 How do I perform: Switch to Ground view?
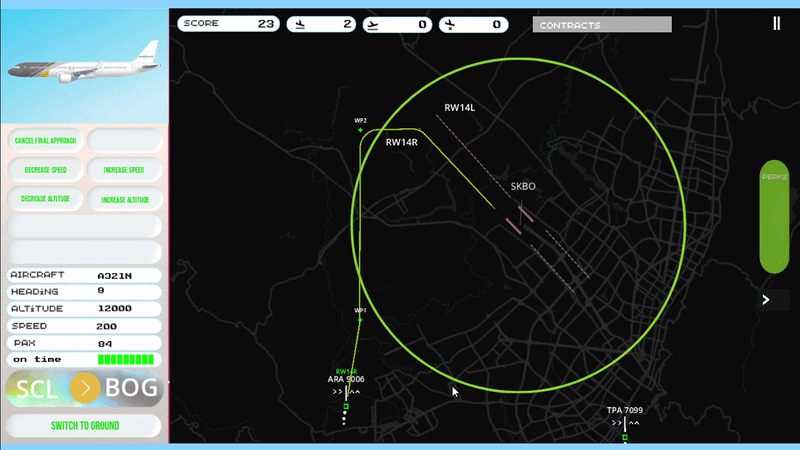[85, 426]
